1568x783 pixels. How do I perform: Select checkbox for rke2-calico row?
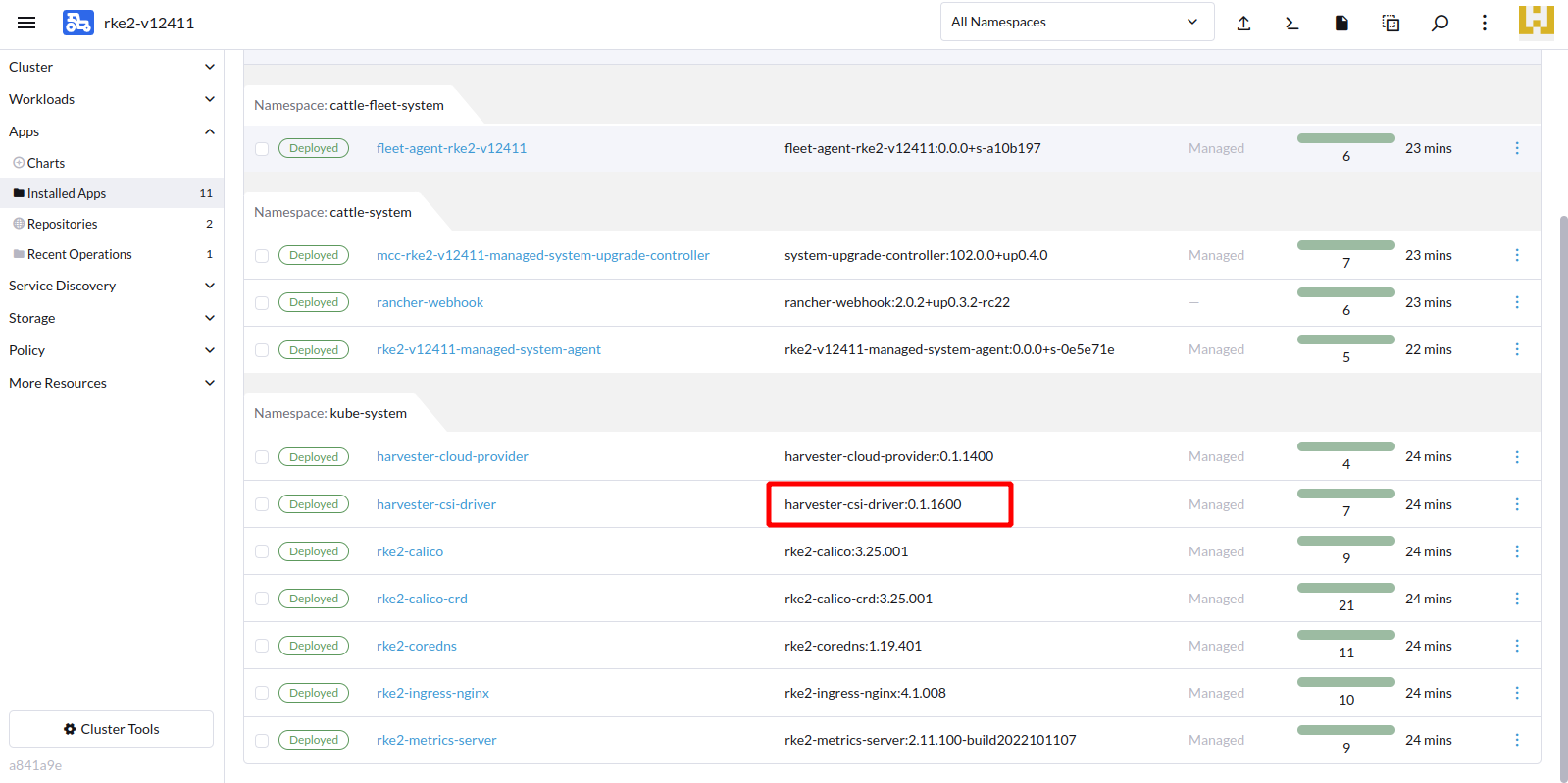click(262, 551)
